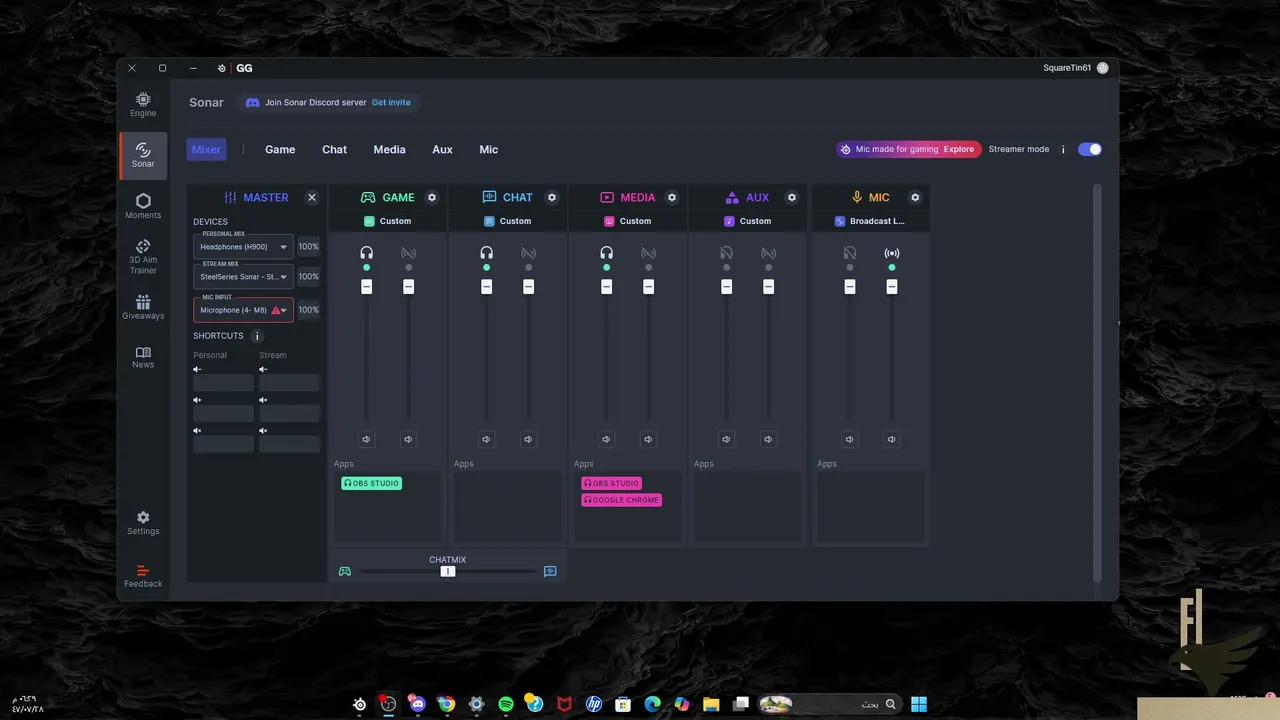Close the MASTER panel with X

click(x=312, y=198)
